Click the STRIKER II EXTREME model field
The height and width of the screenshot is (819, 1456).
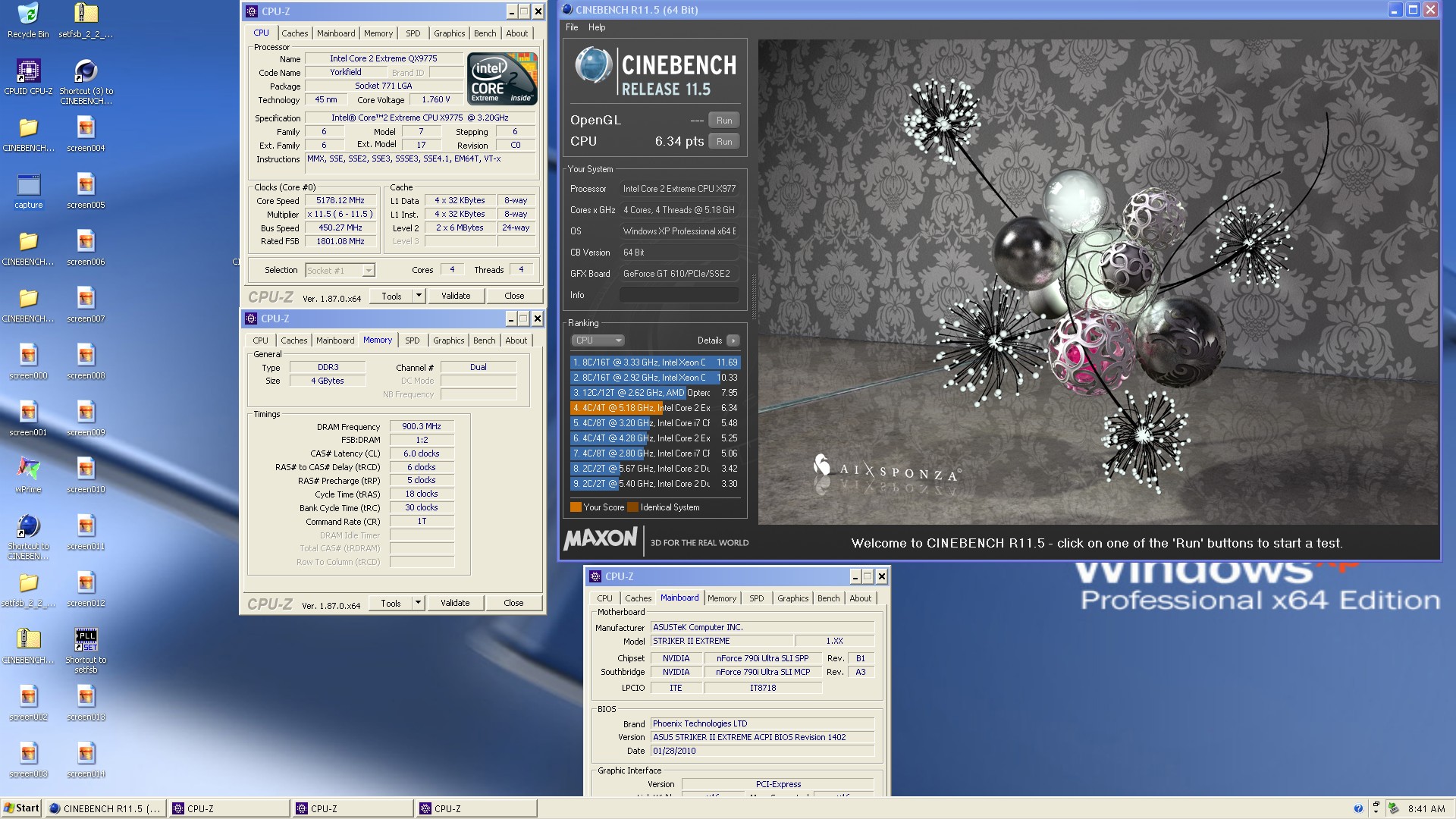(722, 642)
